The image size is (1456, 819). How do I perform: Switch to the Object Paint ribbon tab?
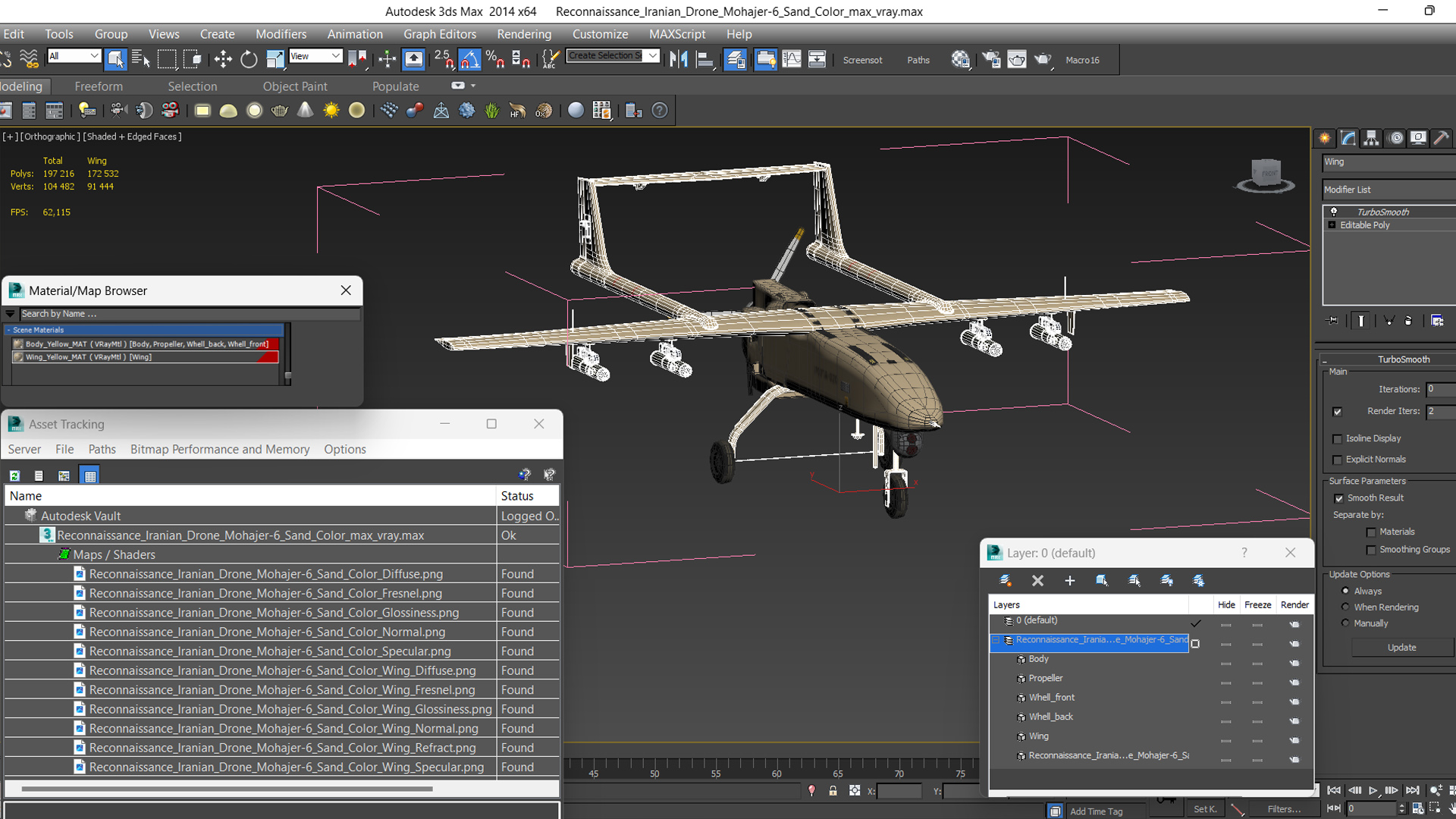click(295, 86)
